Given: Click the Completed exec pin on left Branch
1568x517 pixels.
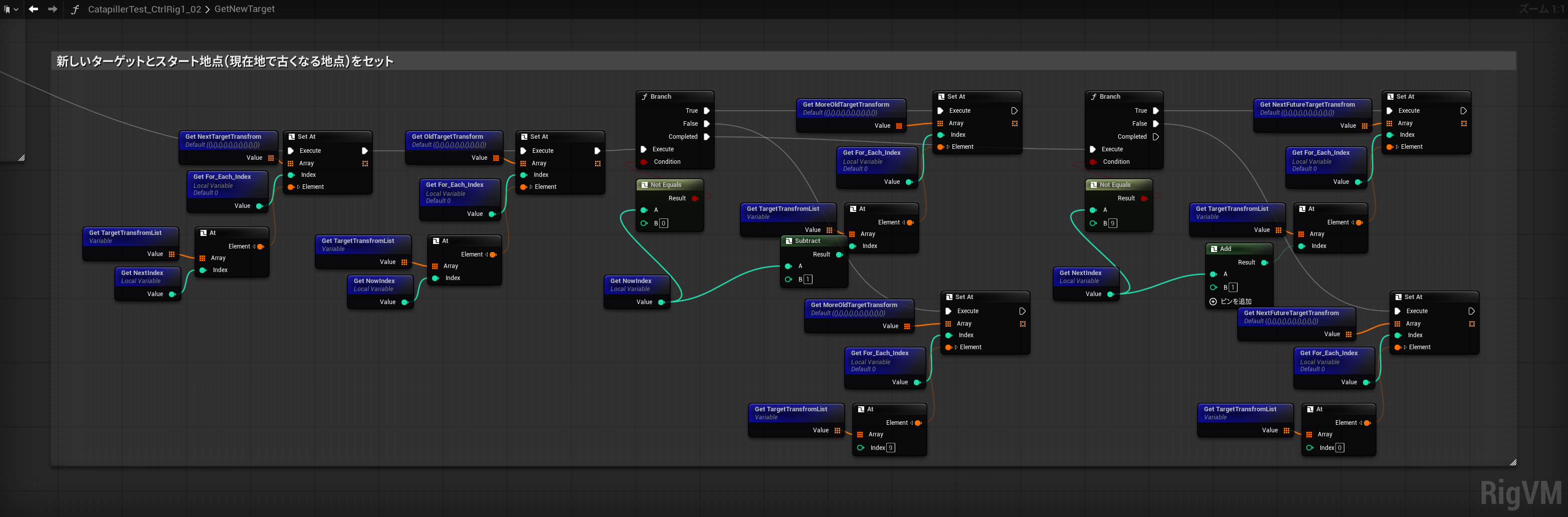Looking at the screenshot, I should pos(707,137).
